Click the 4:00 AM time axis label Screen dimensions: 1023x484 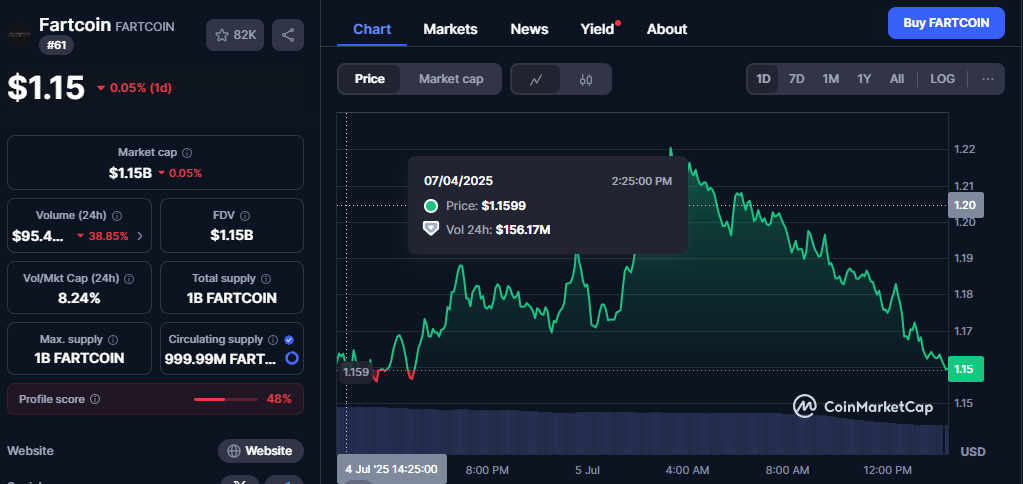tap(687, 470)
